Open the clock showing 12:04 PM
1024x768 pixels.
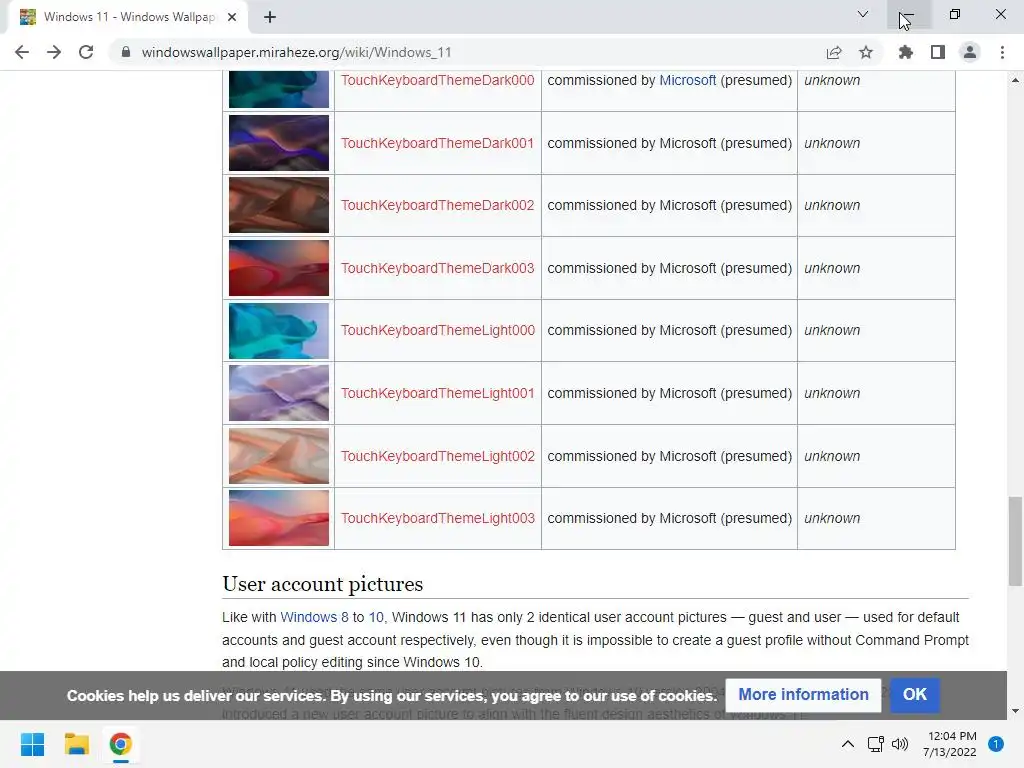coord(950,744)
